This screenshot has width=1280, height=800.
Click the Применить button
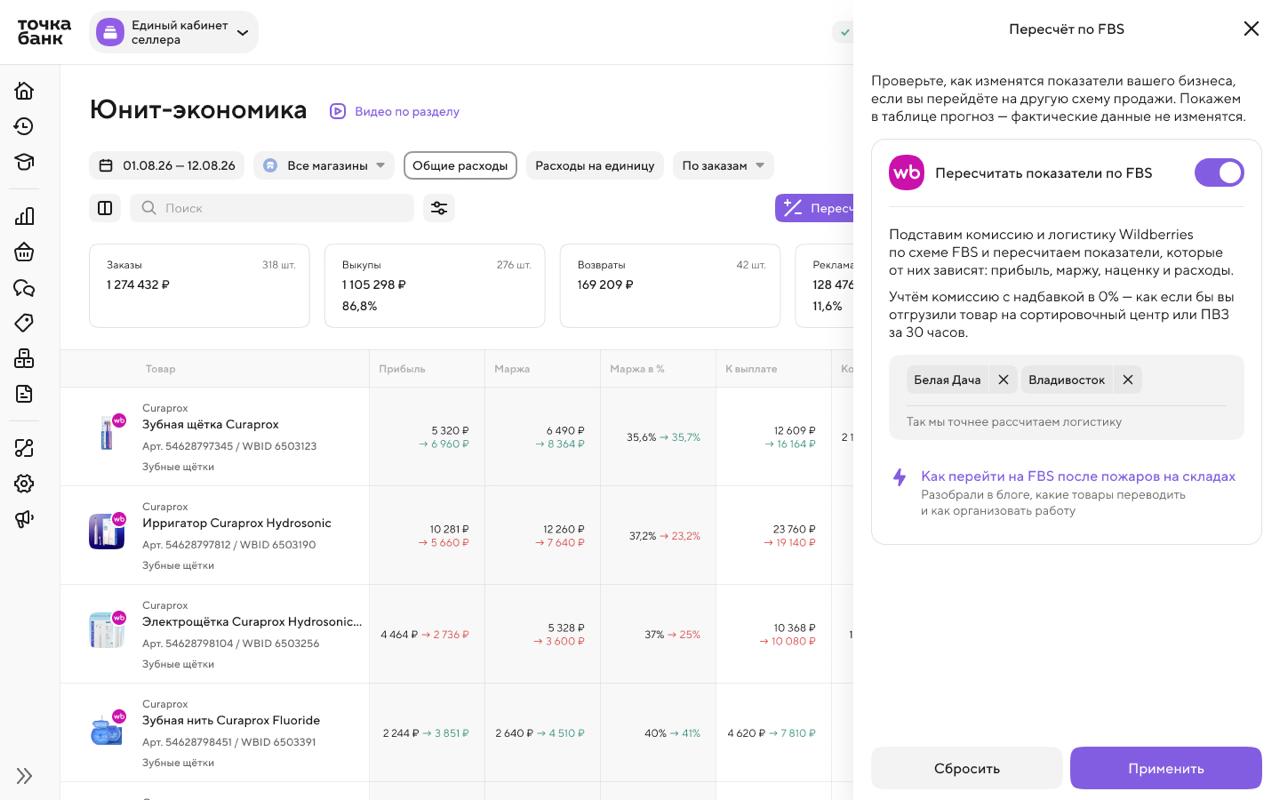click(x=1166, y=768)
